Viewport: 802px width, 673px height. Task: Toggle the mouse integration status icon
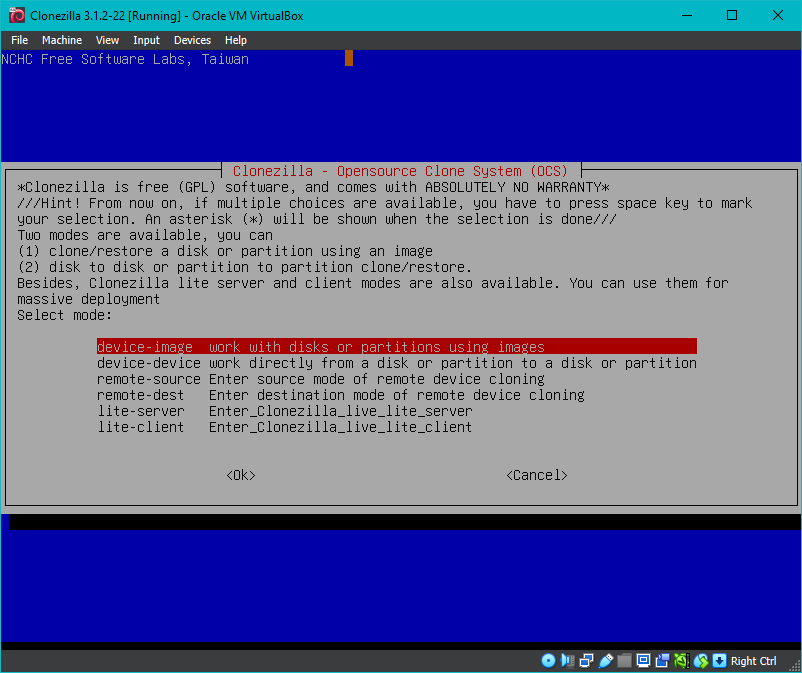coord(700,661)
